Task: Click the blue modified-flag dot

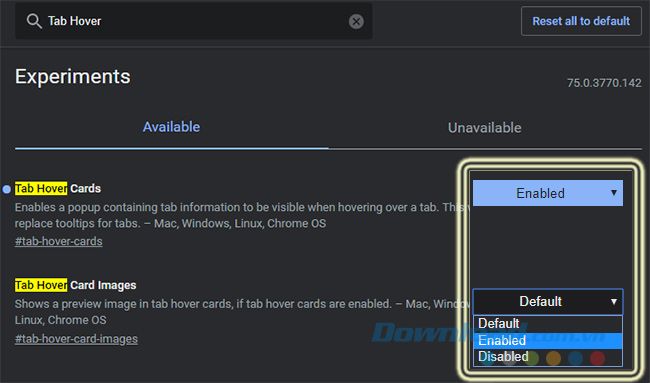Action: coord(7,189)
